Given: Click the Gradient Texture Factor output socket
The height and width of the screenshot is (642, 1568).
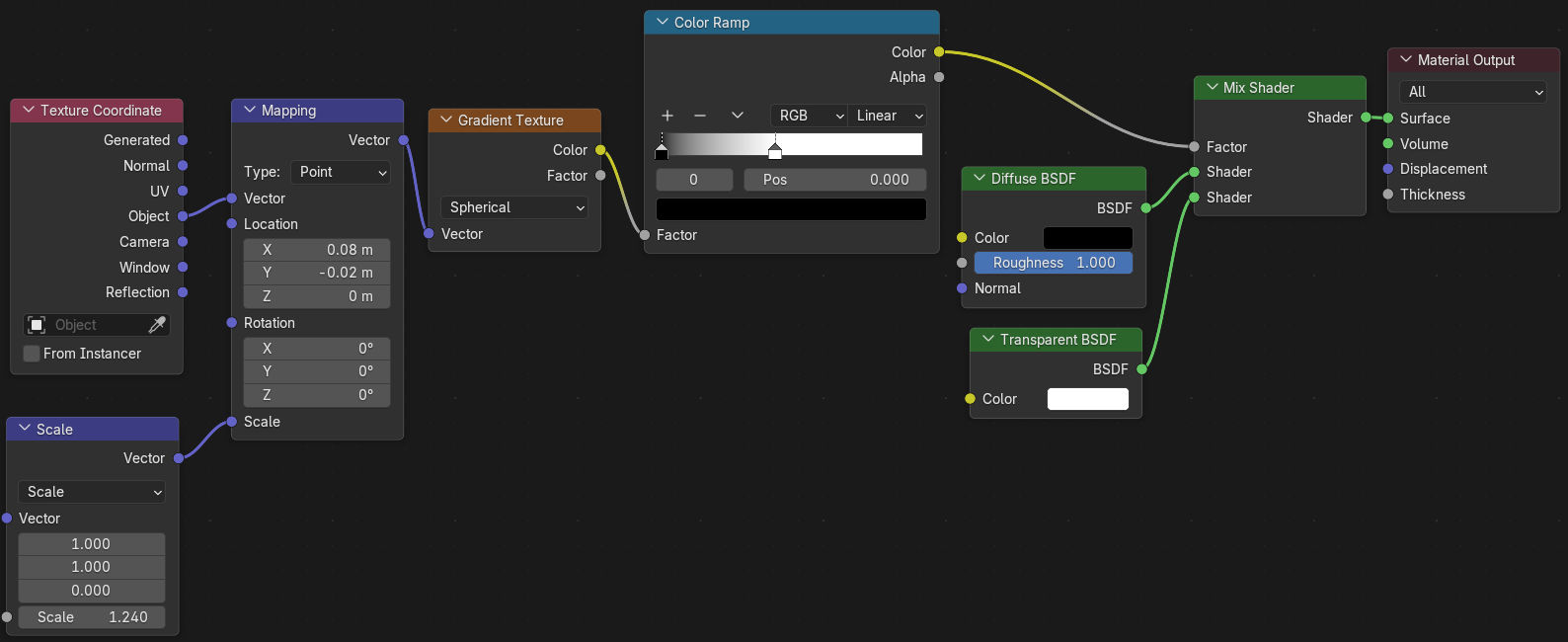Looking at the screenshot, I should [600, 176].
